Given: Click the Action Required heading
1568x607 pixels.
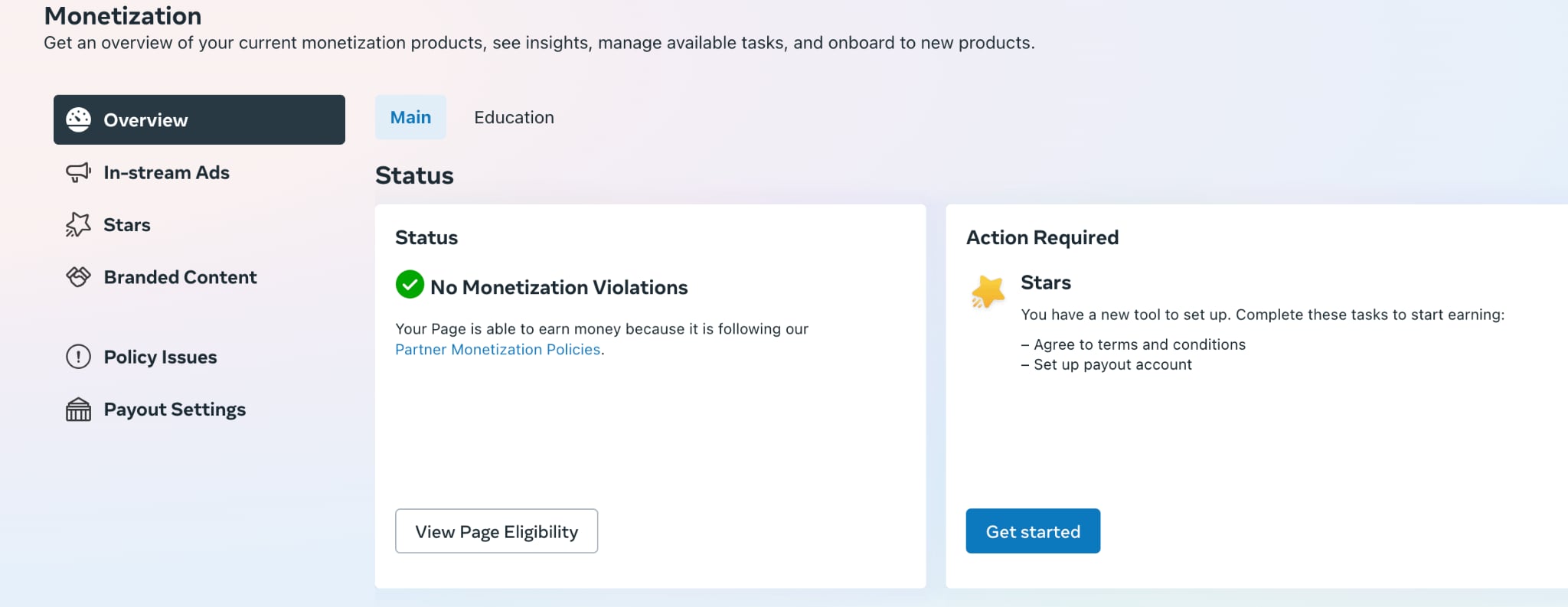Looking at the screenshot, I should coord(1042,237).
